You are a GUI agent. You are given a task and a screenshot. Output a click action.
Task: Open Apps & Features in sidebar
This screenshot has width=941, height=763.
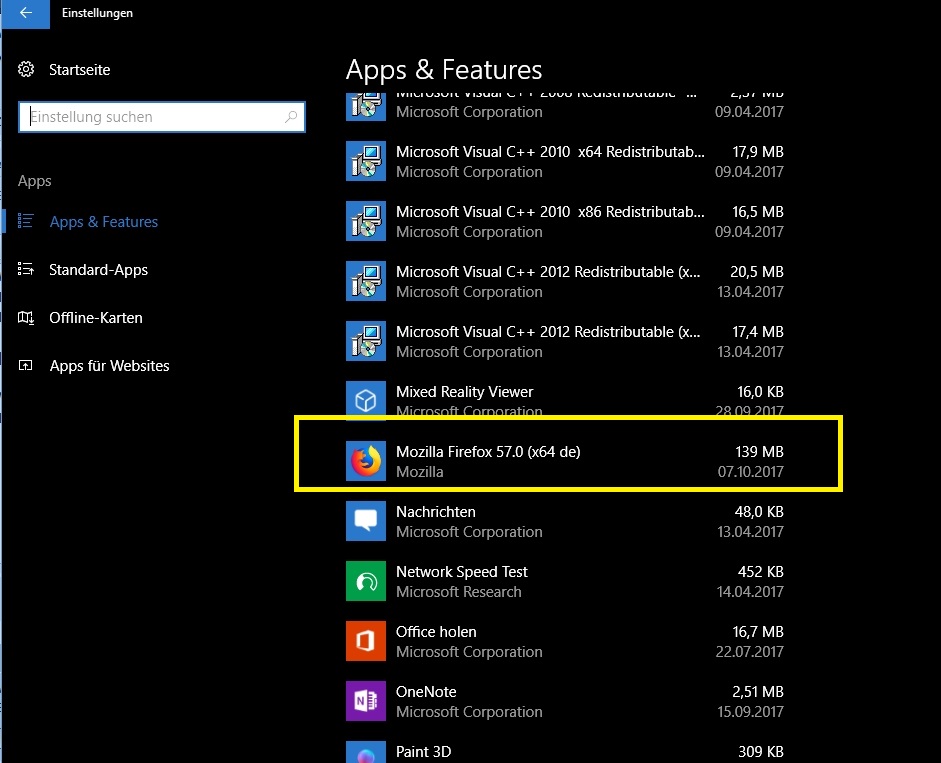coord(103,222)
